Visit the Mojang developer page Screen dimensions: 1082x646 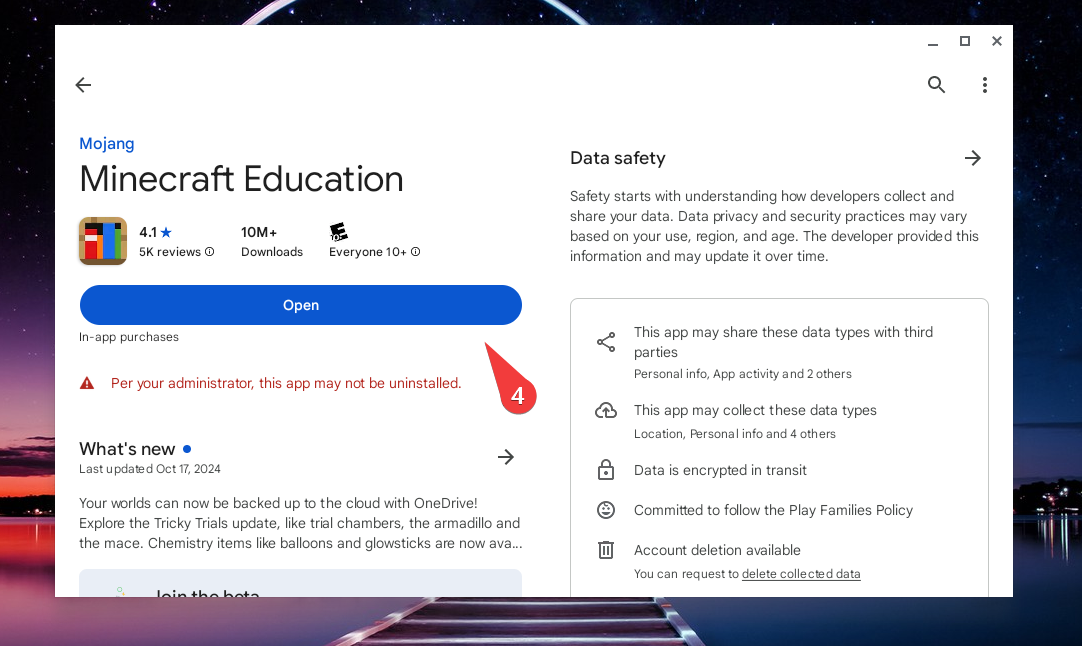click(106, 143)
